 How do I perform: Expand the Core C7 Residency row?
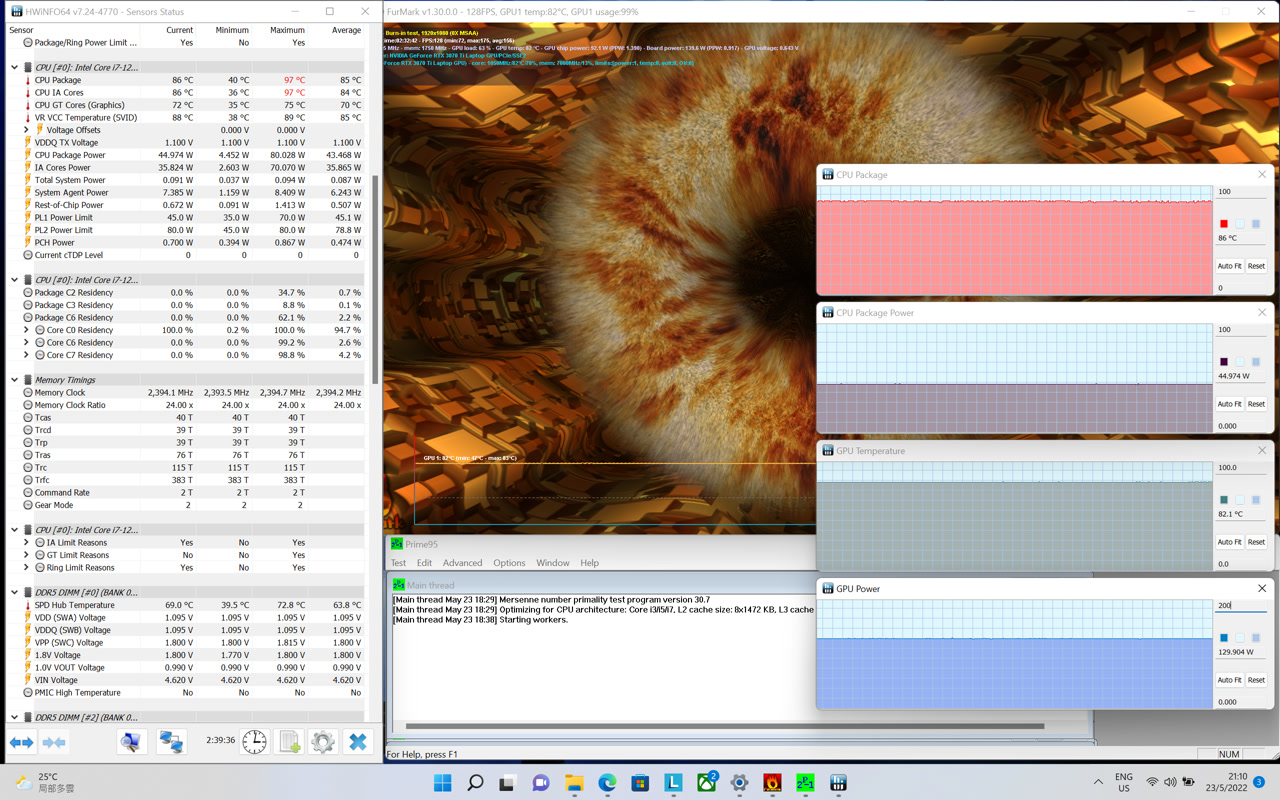(27, 355)
